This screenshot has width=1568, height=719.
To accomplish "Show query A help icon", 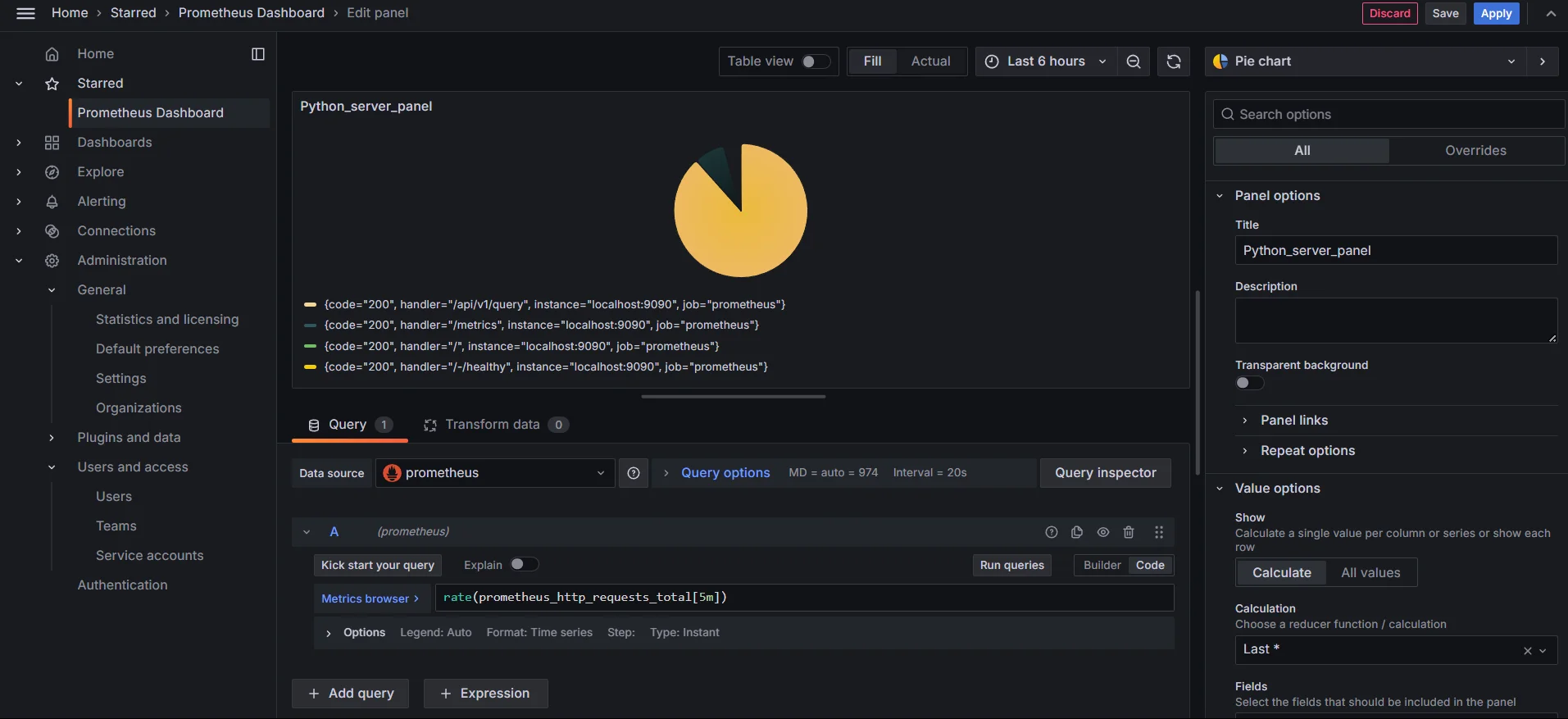I will pos(1052,532).
